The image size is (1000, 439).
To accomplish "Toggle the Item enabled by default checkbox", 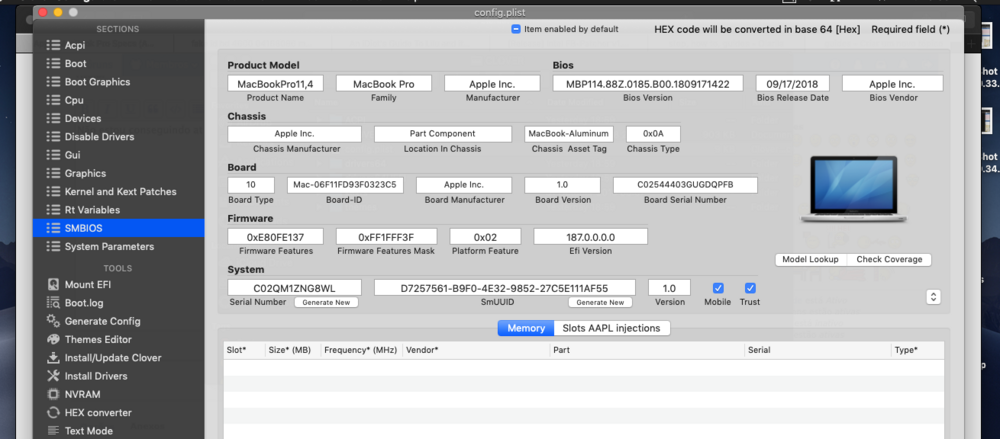I will (x=516, y=29).
